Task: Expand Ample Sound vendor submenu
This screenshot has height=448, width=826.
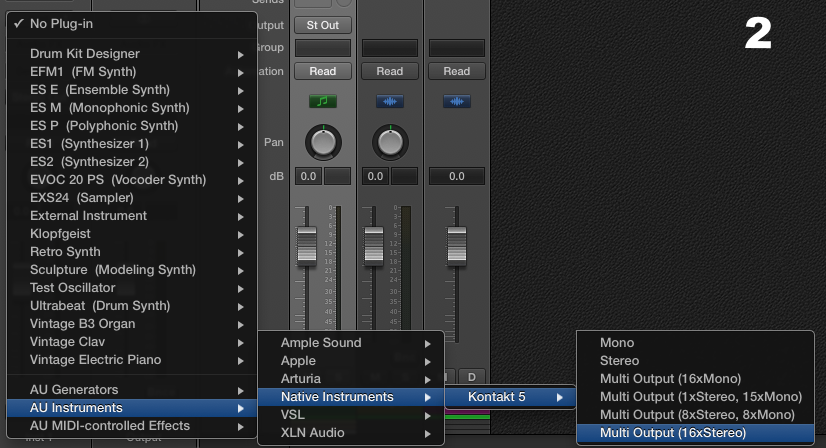Action: click(x=351, y=343)
